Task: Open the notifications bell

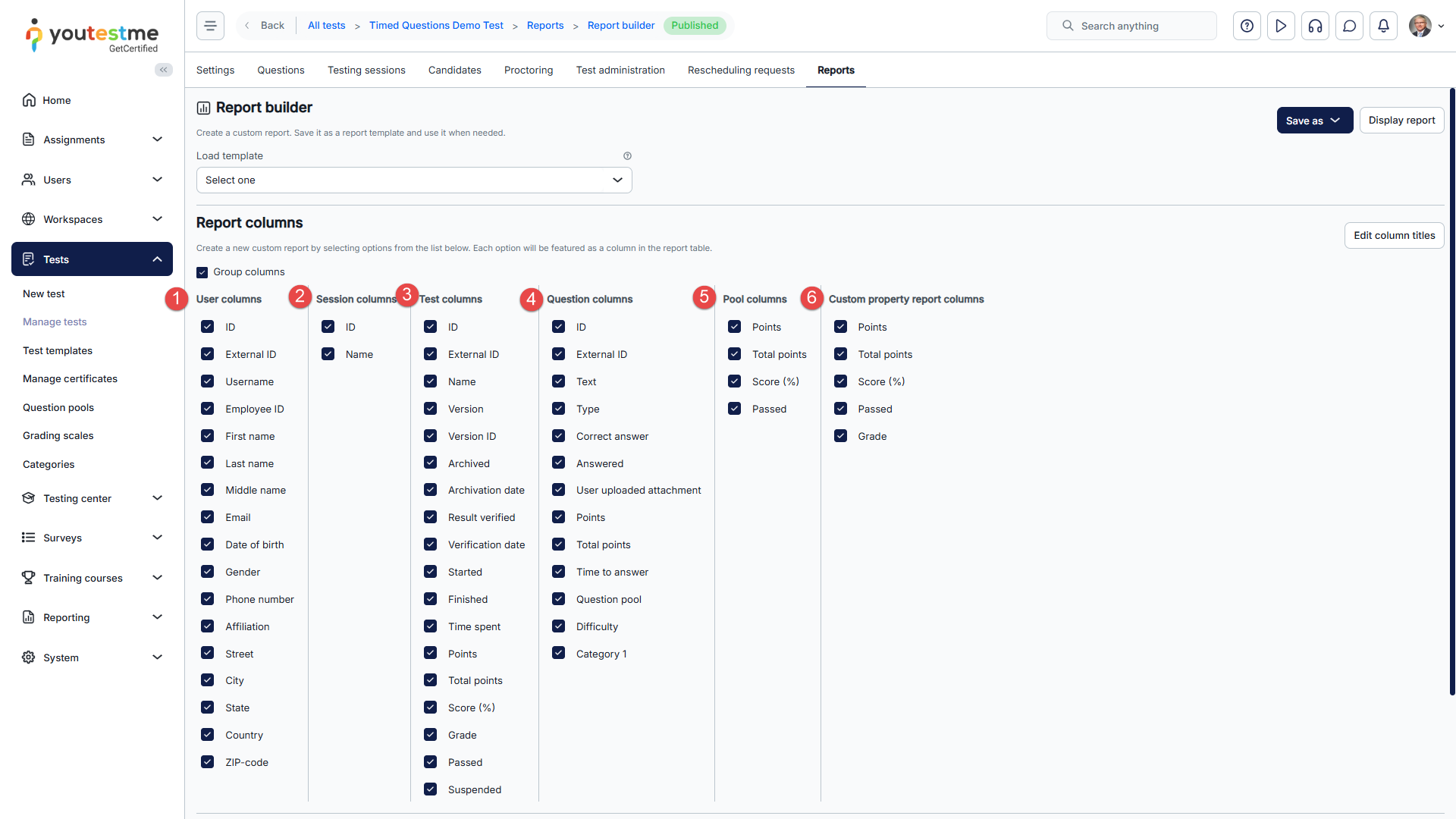Action: [x=1383, y=26]
